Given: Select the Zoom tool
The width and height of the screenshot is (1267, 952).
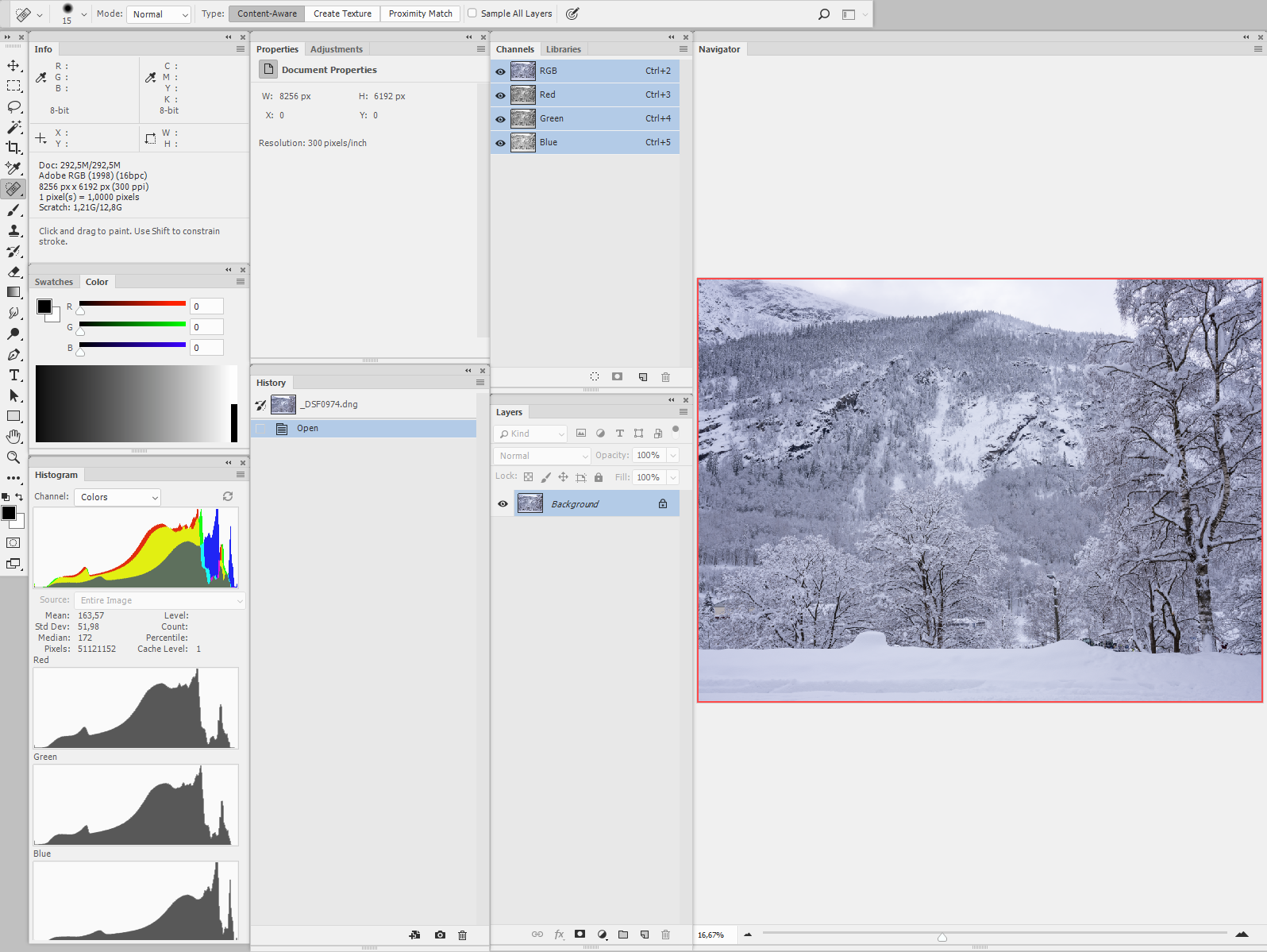Looking at the screenshot, I should (x=13, y=457).
